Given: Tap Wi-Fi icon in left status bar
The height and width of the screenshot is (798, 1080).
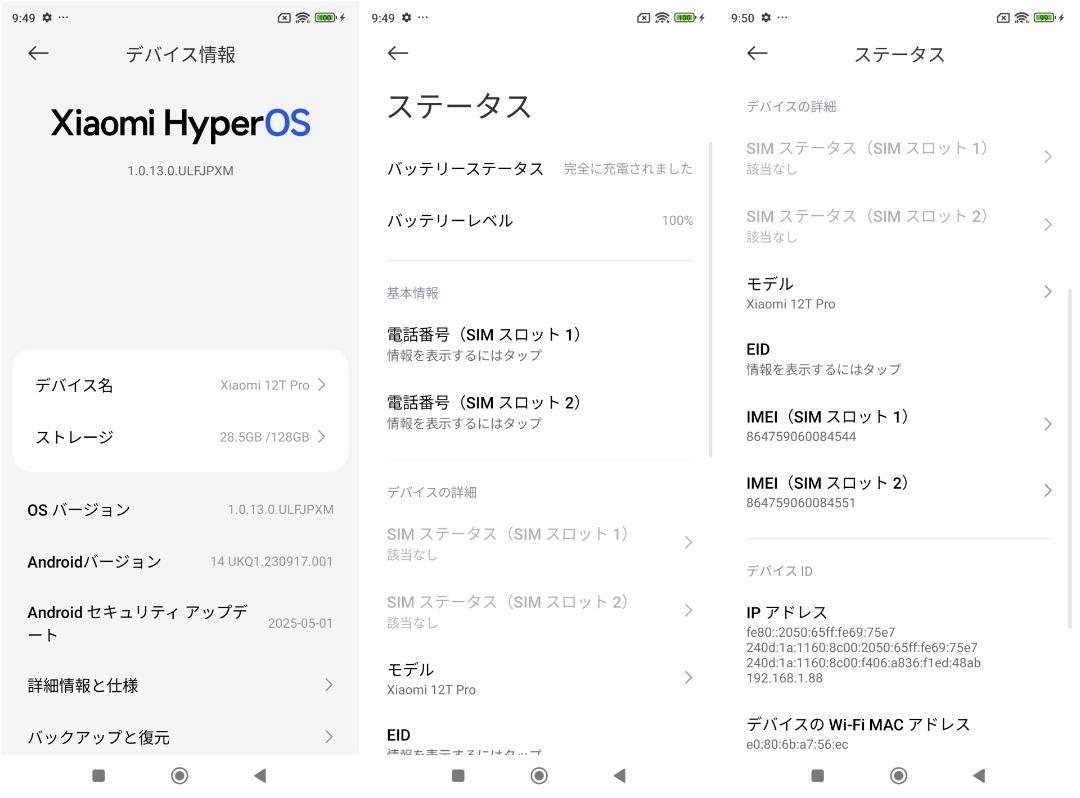Looking at the screenshot, I should 302,18.
